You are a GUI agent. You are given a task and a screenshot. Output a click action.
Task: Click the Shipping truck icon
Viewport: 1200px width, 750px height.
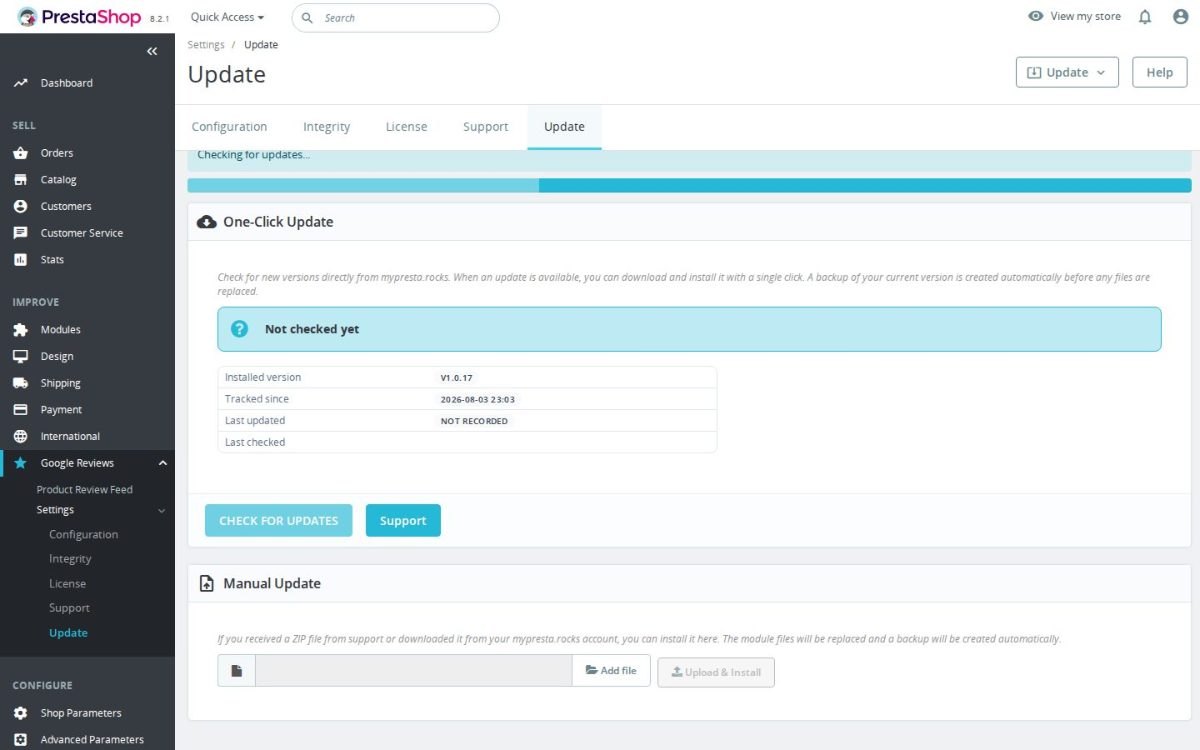(x=20, y=383)
